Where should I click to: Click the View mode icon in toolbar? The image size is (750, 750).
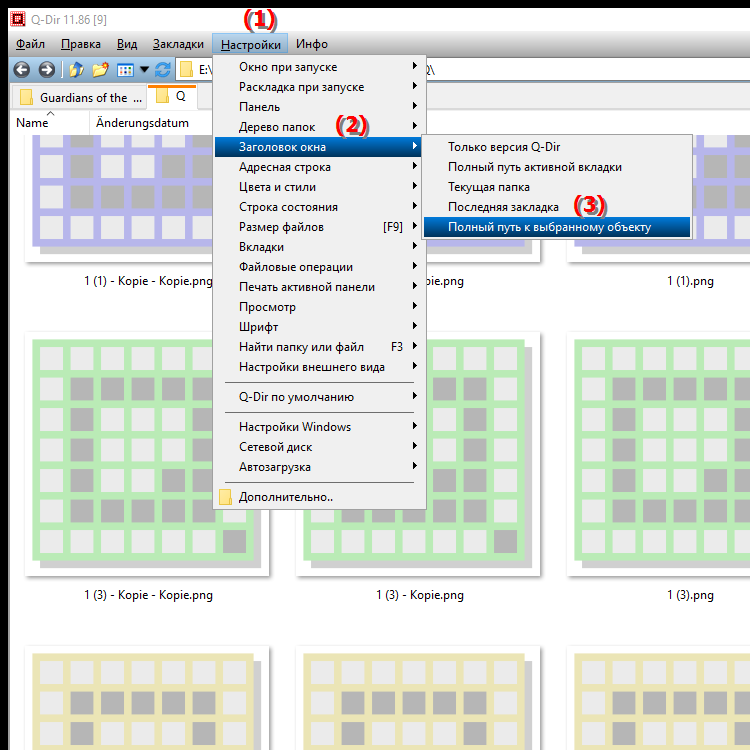point(125,70)
